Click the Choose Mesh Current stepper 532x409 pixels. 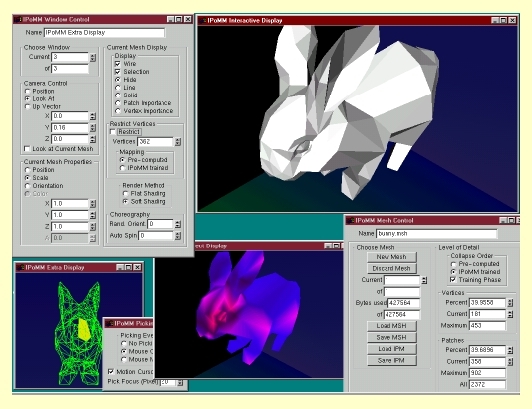(424, 280)
